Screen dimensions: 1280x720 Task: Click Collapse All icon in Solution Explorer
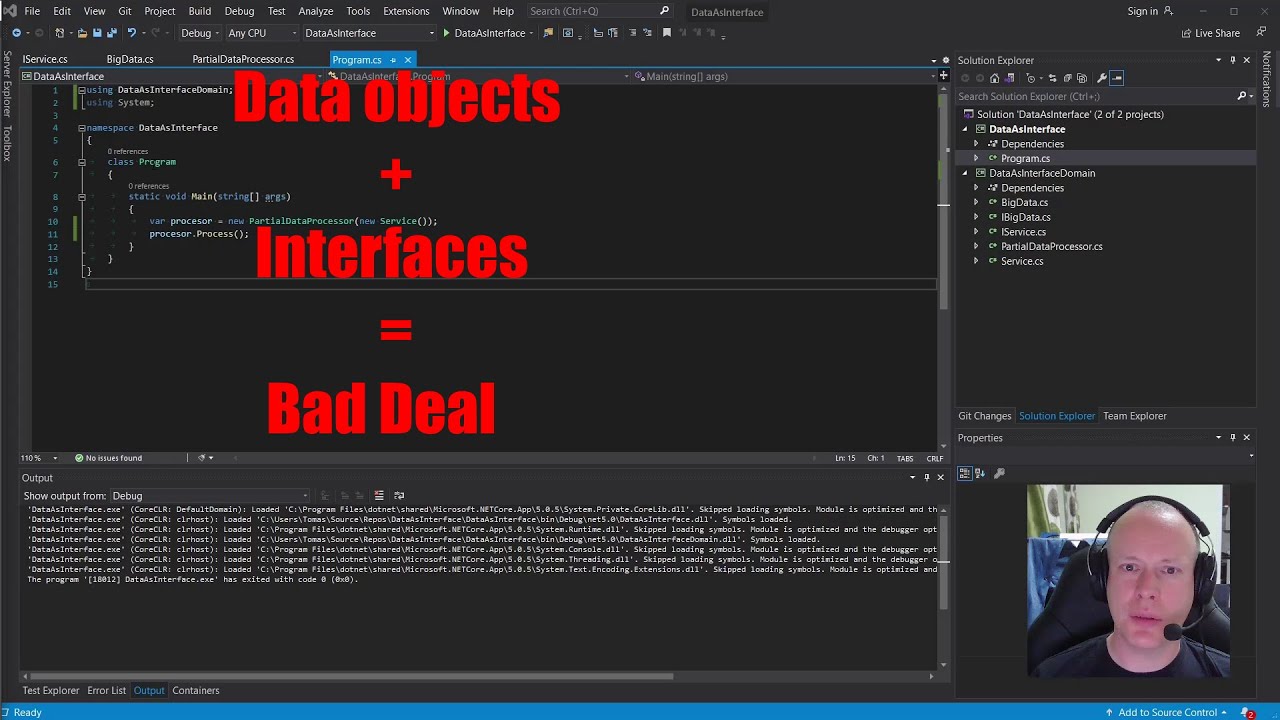click(x=1068, y=78)
